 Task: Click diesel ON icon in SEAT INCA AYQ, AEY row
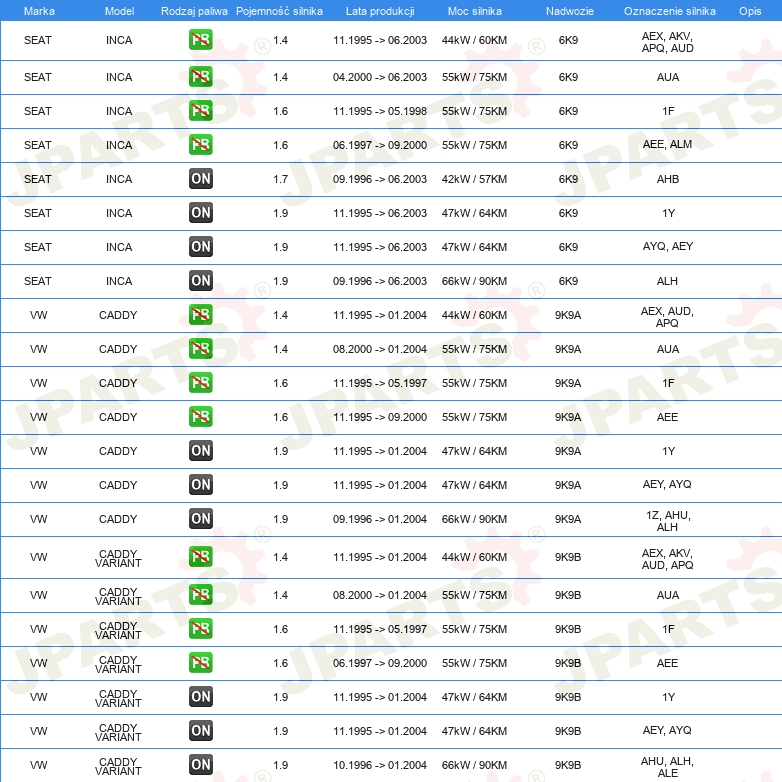pos(200,246)
